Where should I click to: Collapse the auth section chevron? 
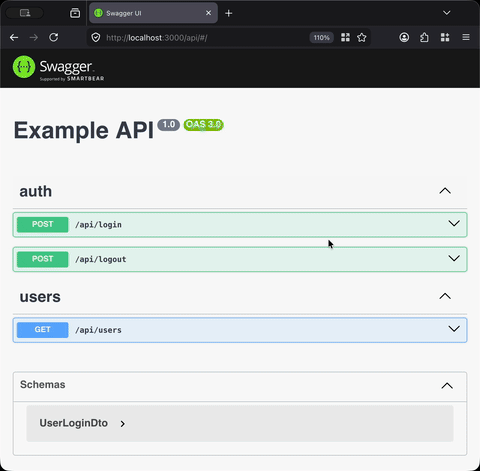(x=445, y=191)
